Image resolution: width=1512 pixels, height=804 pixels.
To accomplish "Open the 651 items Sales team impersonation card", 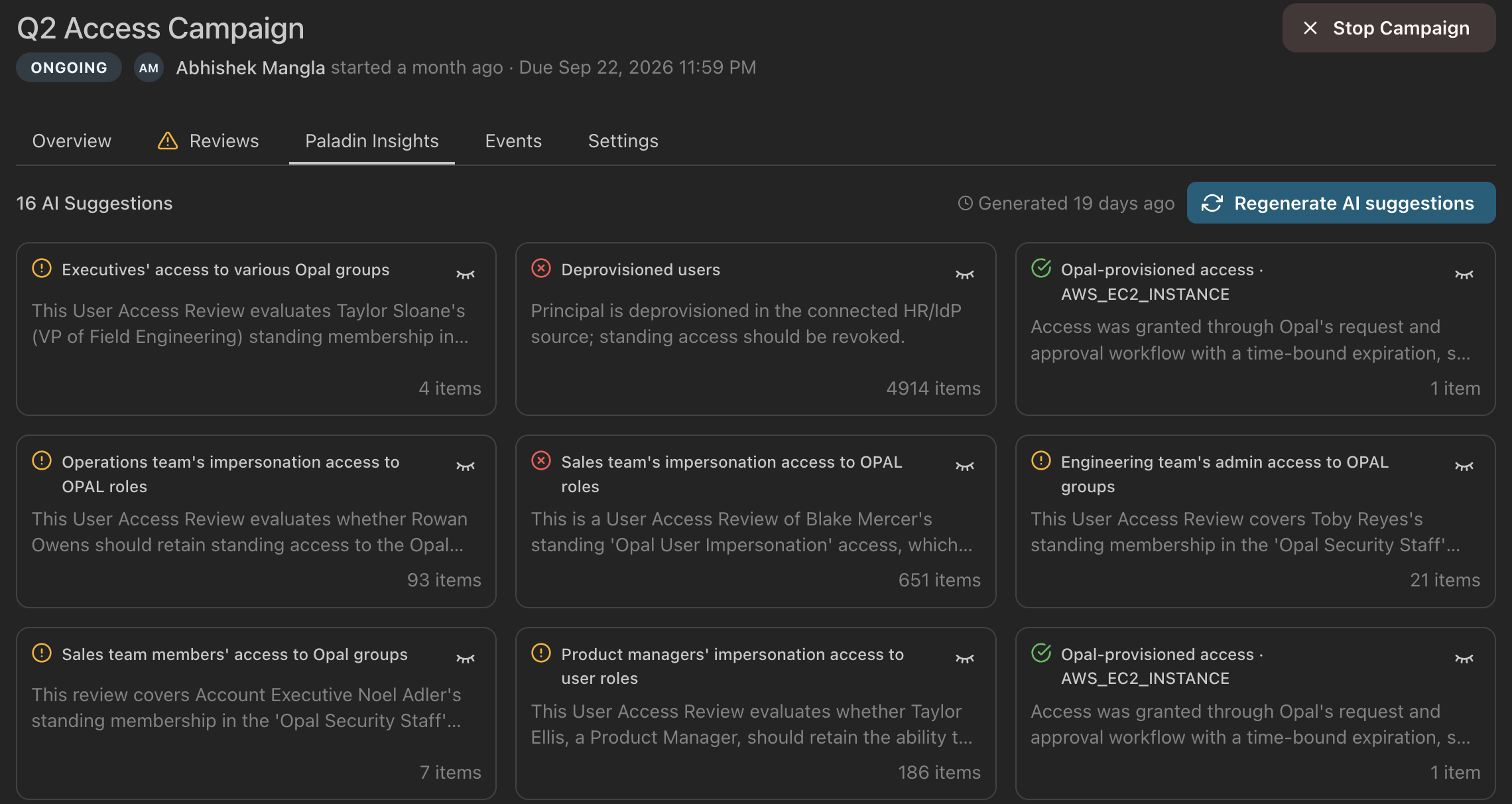I will tap(755, 521).
